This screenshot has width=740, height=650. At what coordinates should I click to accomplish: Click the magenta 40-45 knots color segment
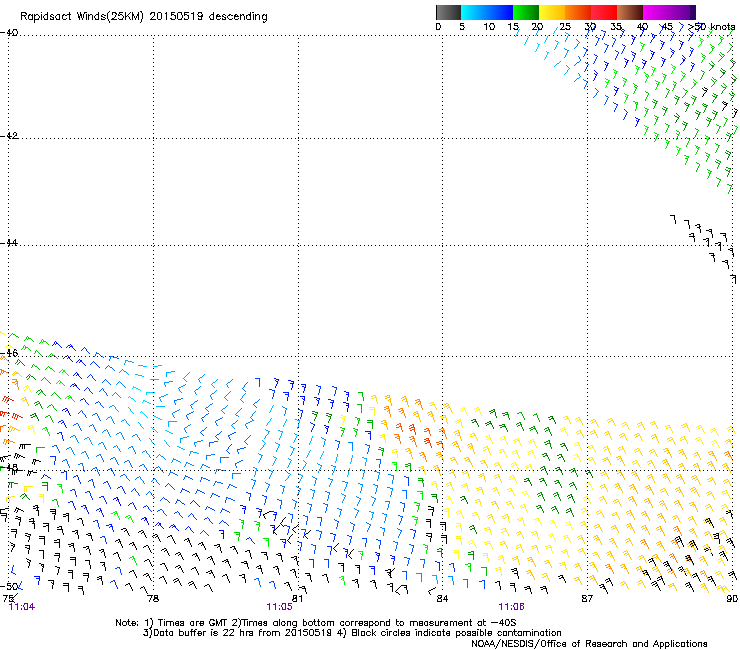click(656, 12)
